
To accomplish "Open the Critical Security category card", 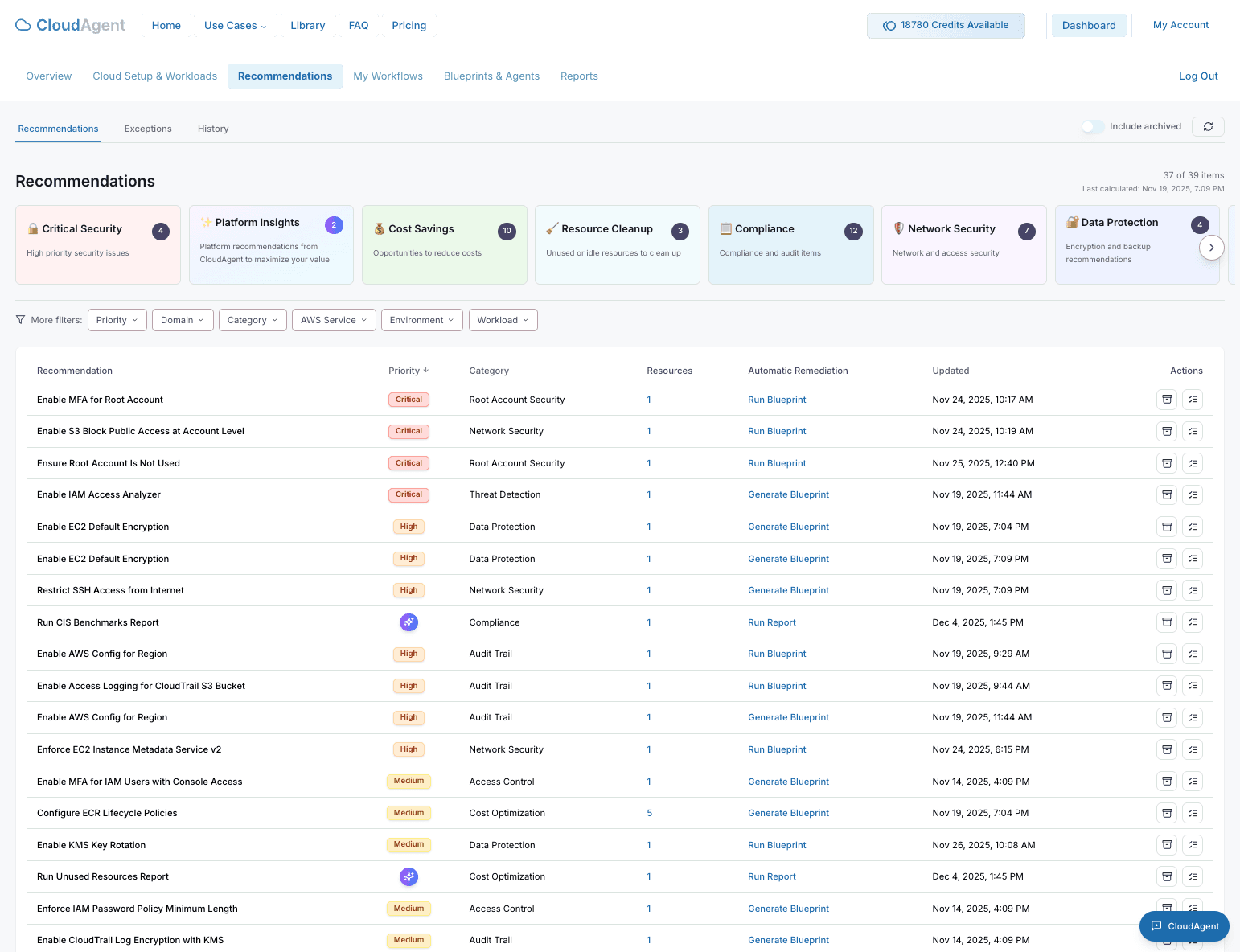I will pyautogui.click(x=97, y=244).
